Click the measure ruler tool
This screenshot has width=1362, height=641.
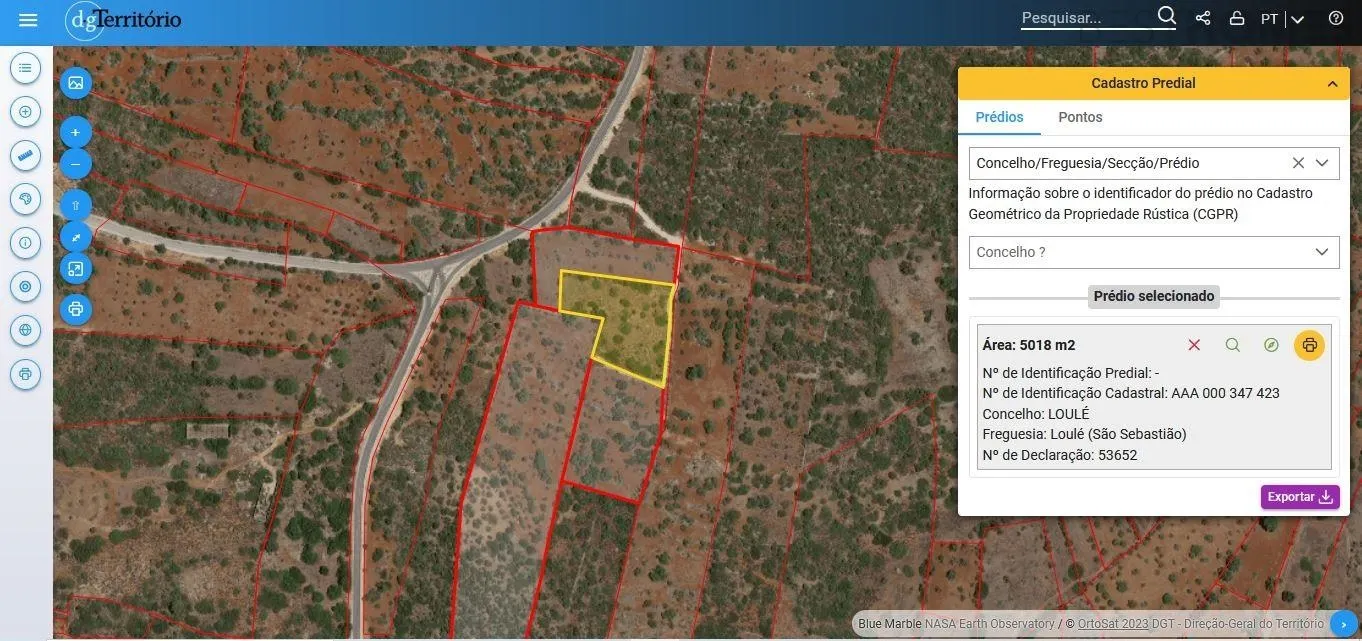click(25, 156)
